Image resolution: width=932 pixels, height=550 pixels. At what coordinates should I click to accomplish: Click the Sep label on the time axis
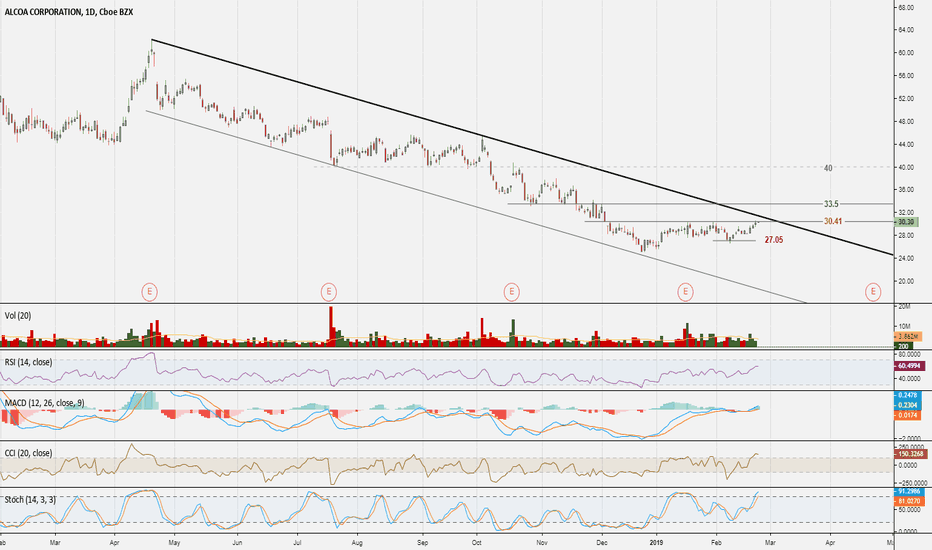(422, 542)
